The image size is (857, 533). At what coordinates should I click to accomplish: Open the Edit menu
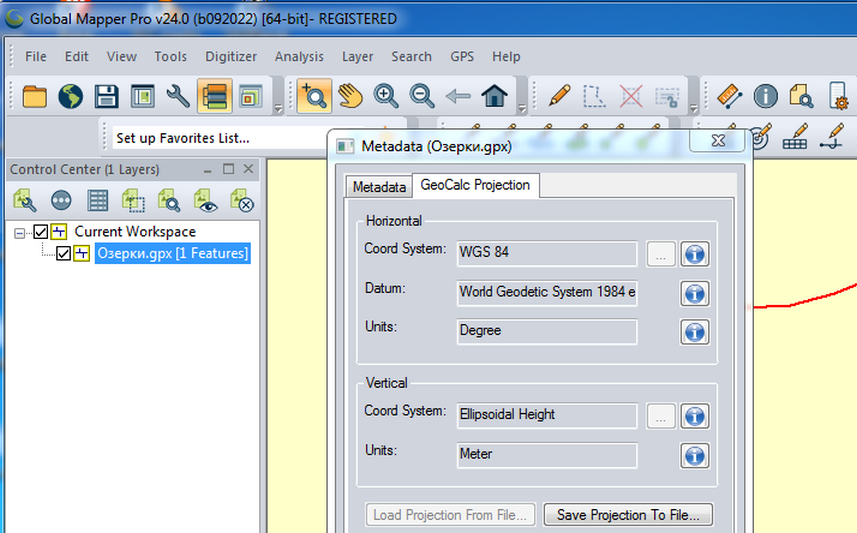[77, 57]
